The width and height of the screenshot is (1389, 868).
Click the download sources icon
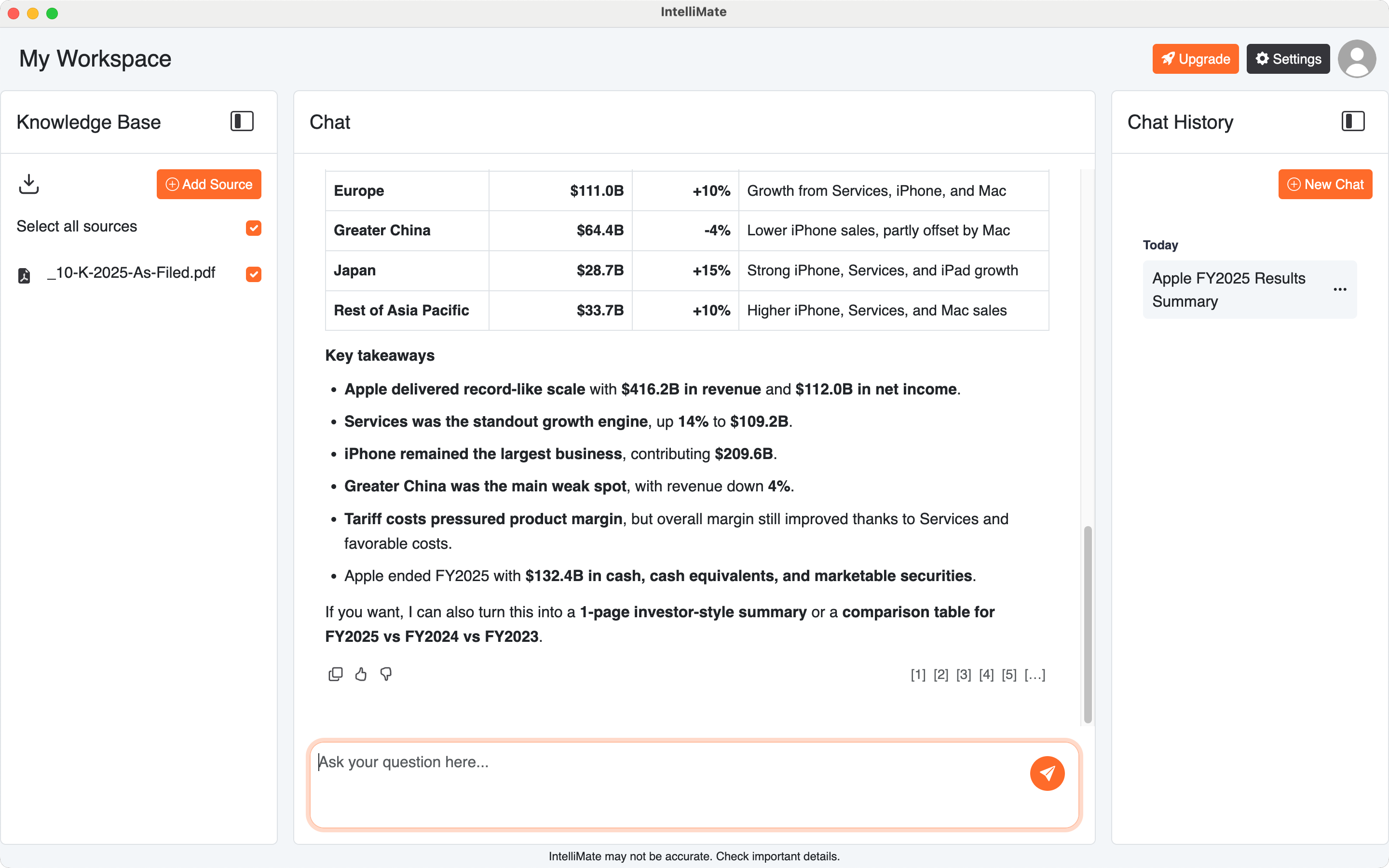point(29,184)
